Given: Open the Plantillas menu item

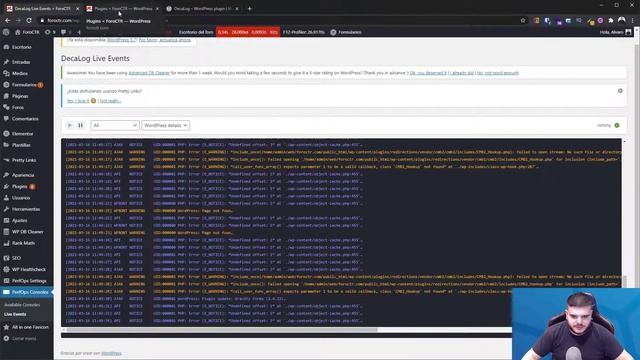Looking at the screenshot, I should click(21, 145).
